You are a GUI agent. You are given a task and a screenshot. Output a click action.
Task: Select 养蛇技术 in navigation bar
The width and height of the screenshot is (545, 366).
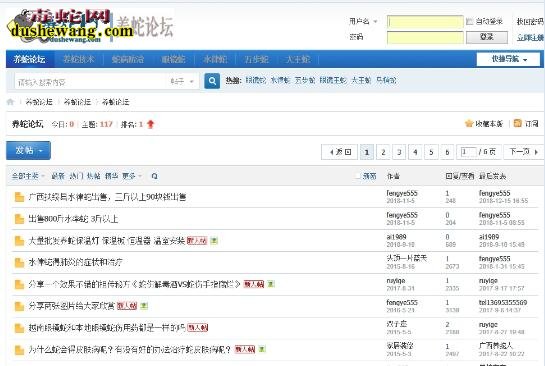[x=79, y=59]
